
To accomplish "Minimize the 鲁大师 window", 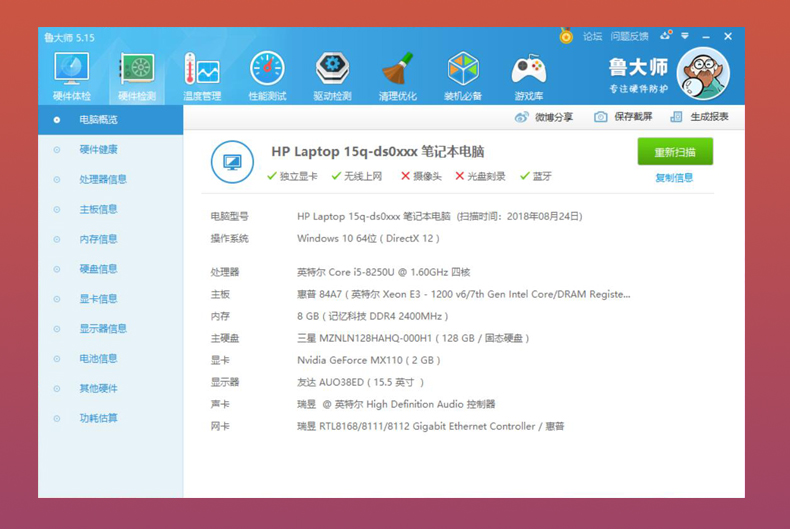I will pyautogui.click(x=706, y=37).
